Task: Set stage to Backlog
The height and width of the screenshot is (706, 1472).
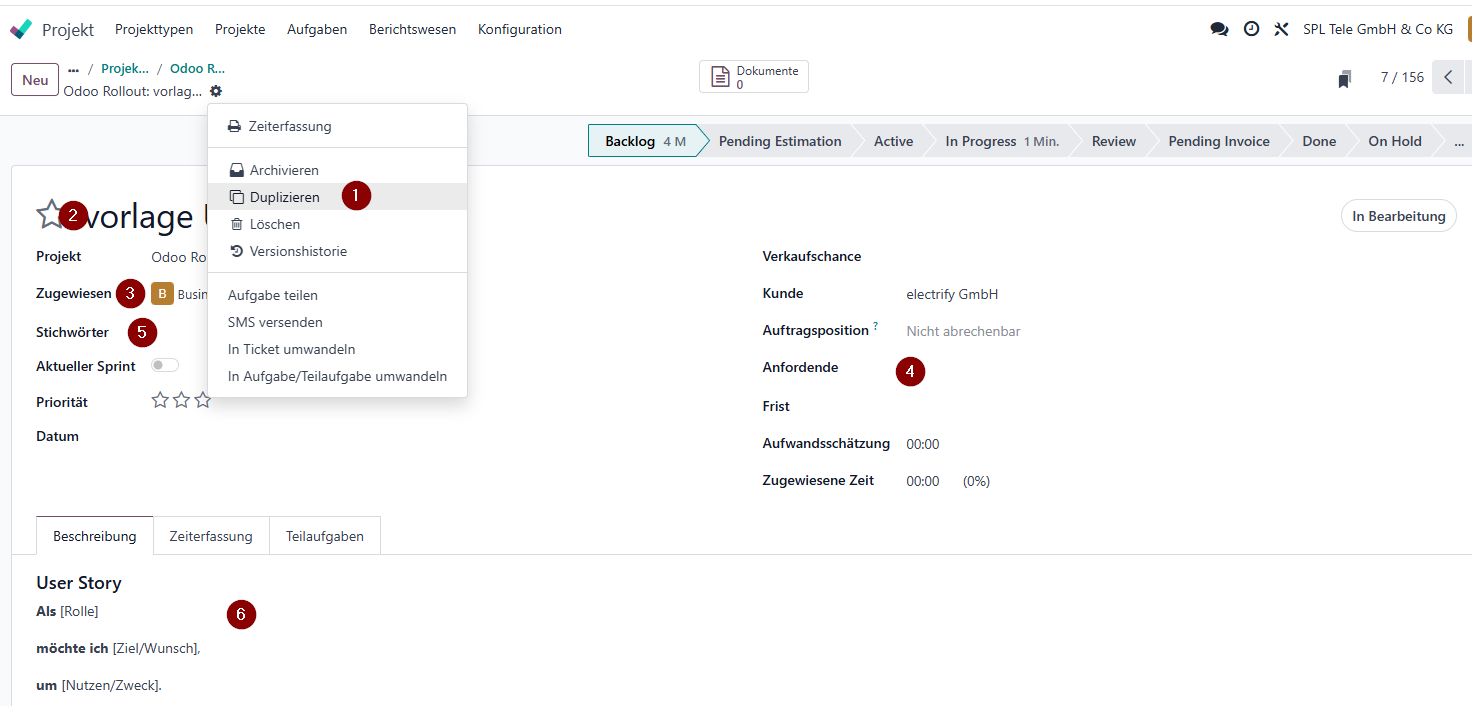Action: tap(645, 141)
